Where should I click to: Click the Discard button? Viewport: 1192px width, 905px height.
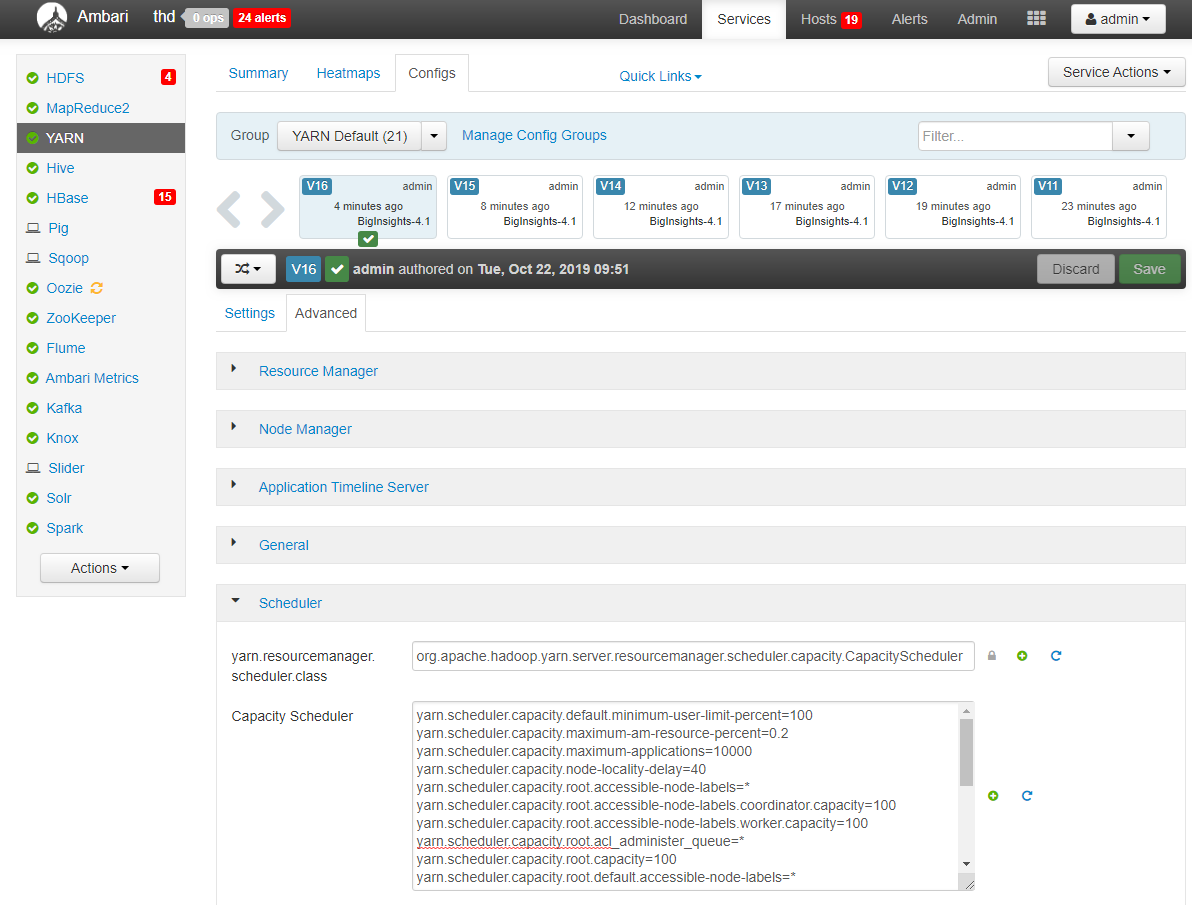[1075, 269]
